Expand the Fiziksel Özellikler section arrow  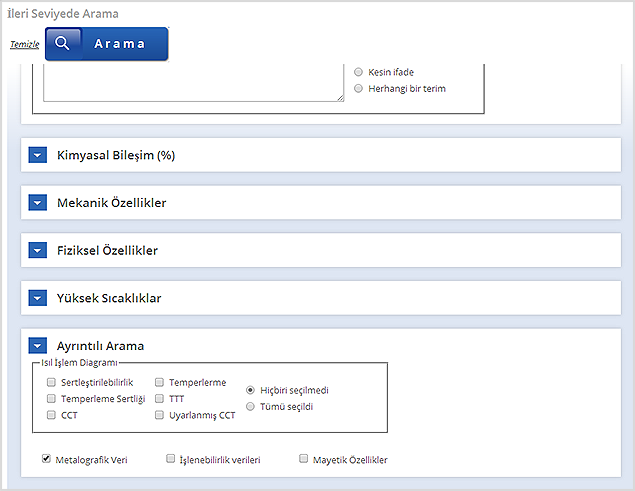click(38, 250)
